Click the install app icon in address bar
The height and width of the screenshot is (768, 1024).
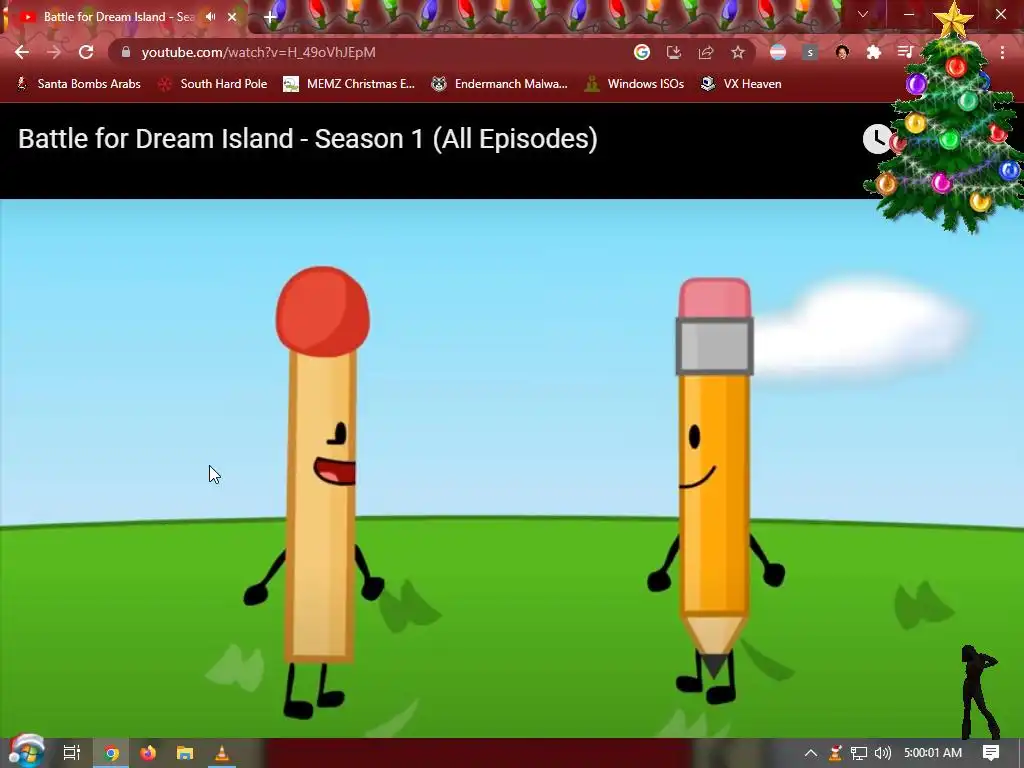tap(674, 52)
